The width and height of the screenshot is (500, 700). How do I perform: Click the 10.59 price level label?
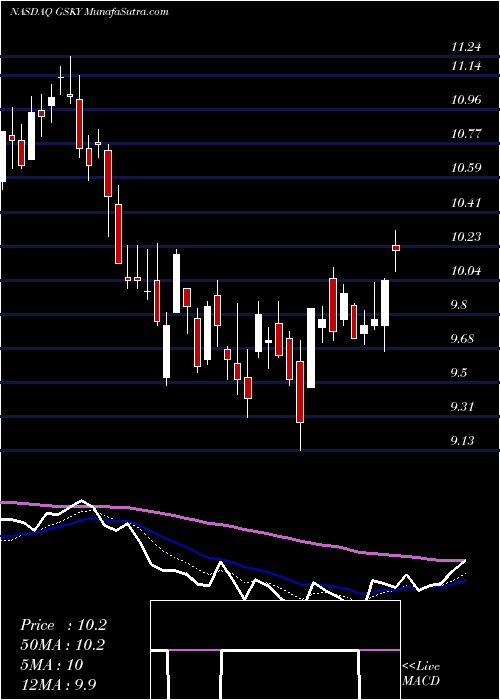[466, 168]
